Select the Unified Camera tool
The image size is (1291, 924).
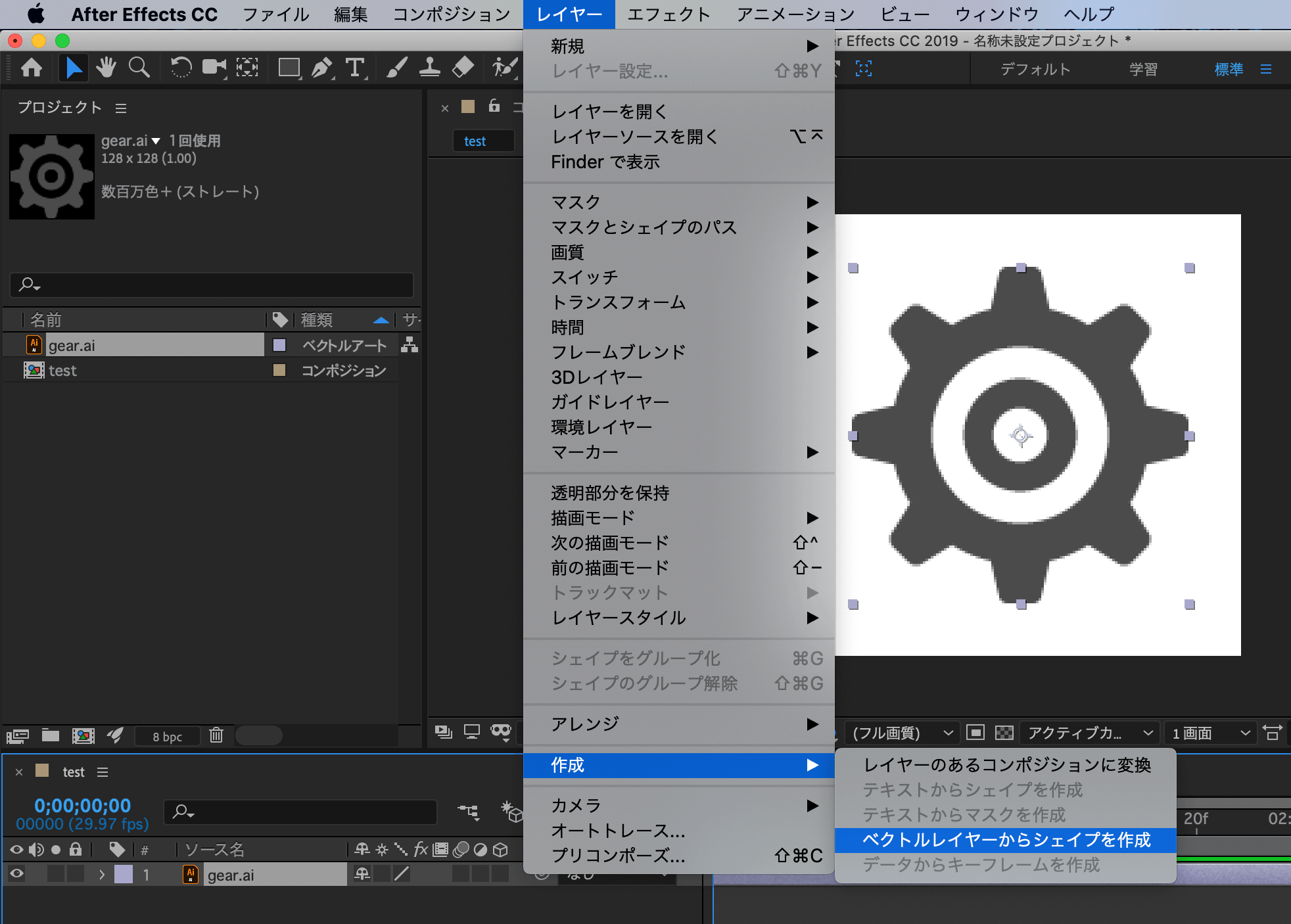(x=214, y=67)
